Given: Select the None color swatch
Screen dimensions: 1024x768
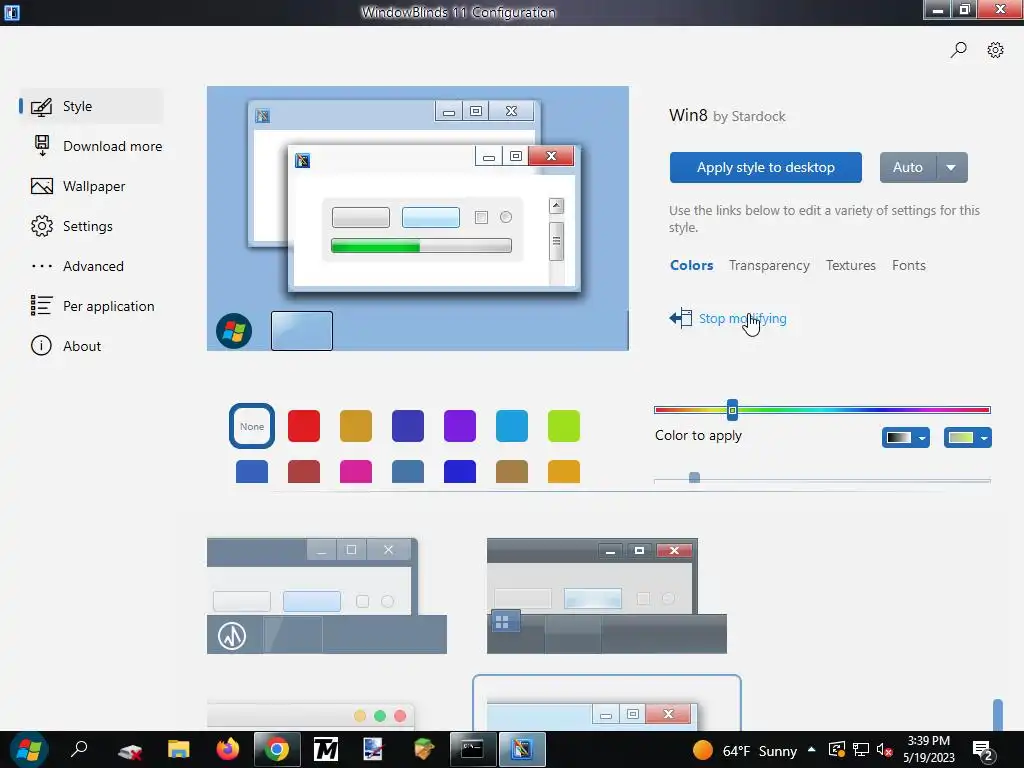Looking at the screenshot, I should point(251,426).
